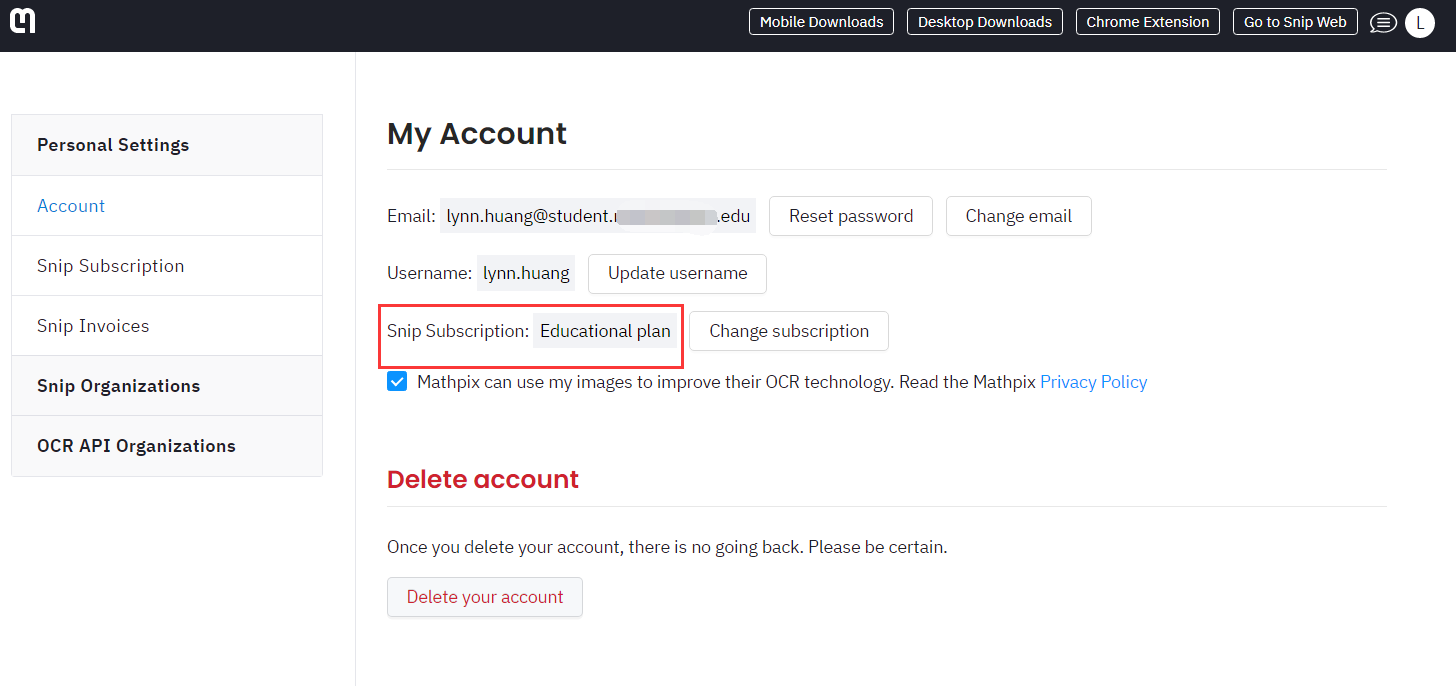Click the Educational plan value

605,331
